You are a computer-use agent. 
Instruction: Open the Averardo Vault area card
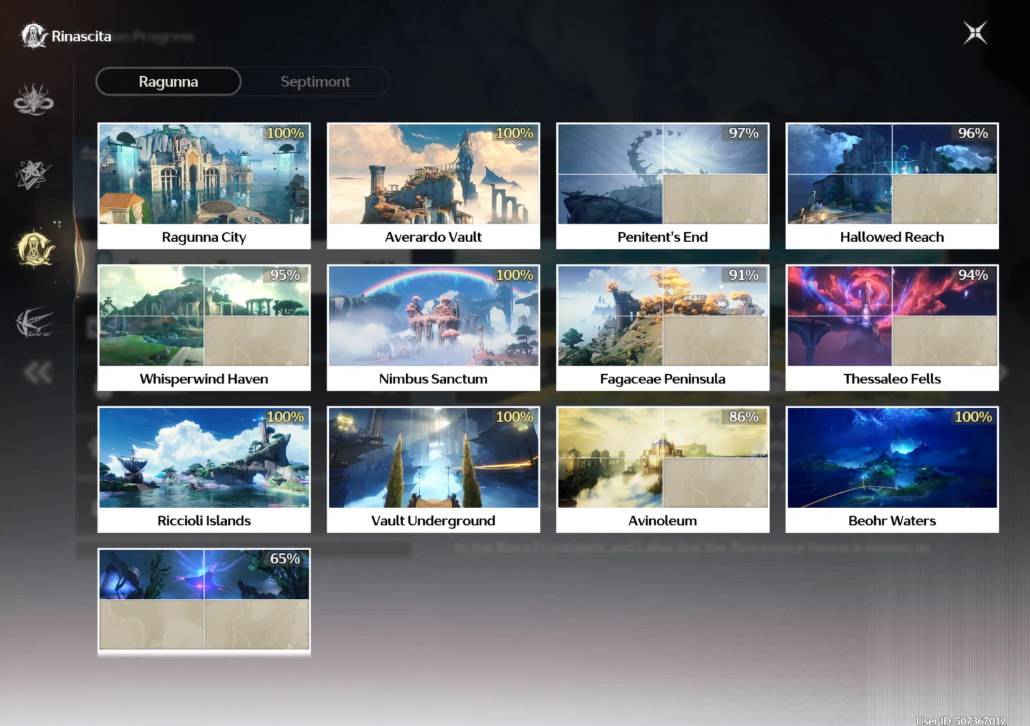coord(434,186)
